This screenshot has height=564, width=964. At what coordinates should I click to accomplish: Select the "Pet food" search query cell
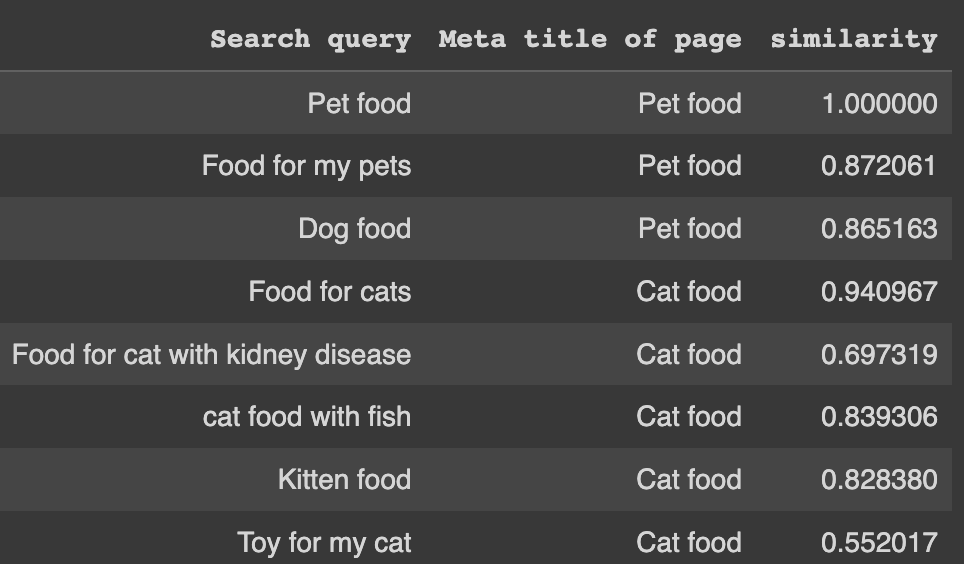click(x=359, y=103)
